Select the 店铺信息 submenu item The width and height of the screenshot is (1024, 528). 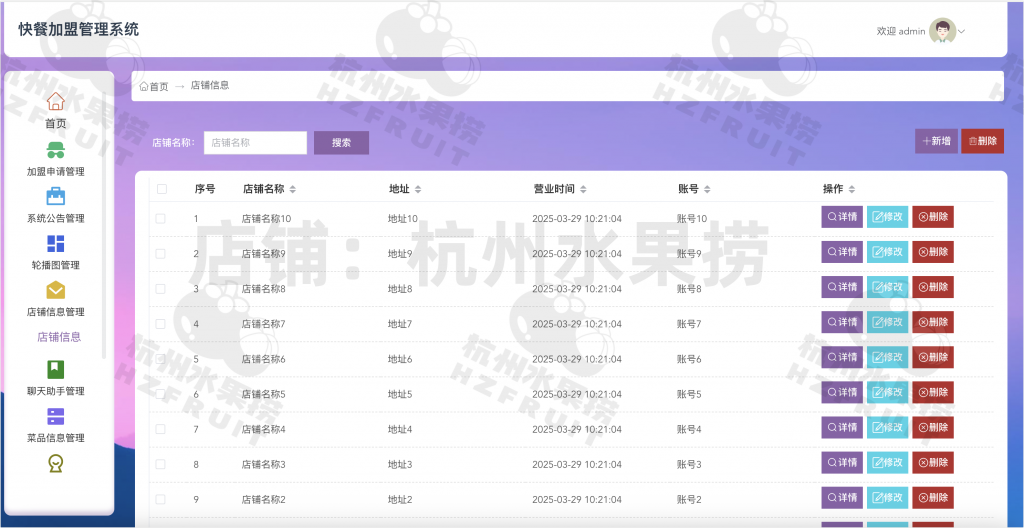pos(59,337)
